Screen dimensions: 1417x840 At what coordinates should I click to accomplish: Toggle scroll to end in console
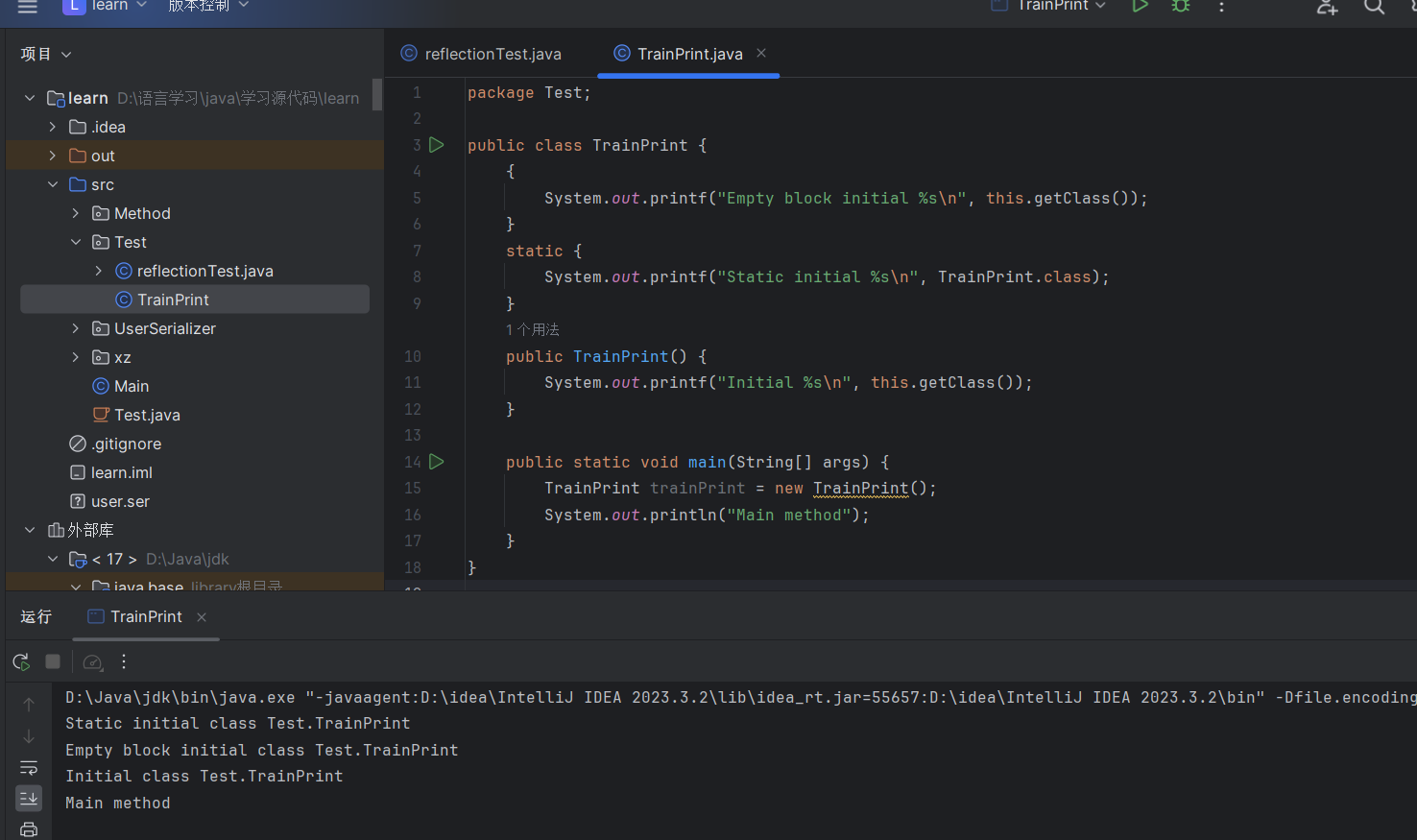point(29,798)
